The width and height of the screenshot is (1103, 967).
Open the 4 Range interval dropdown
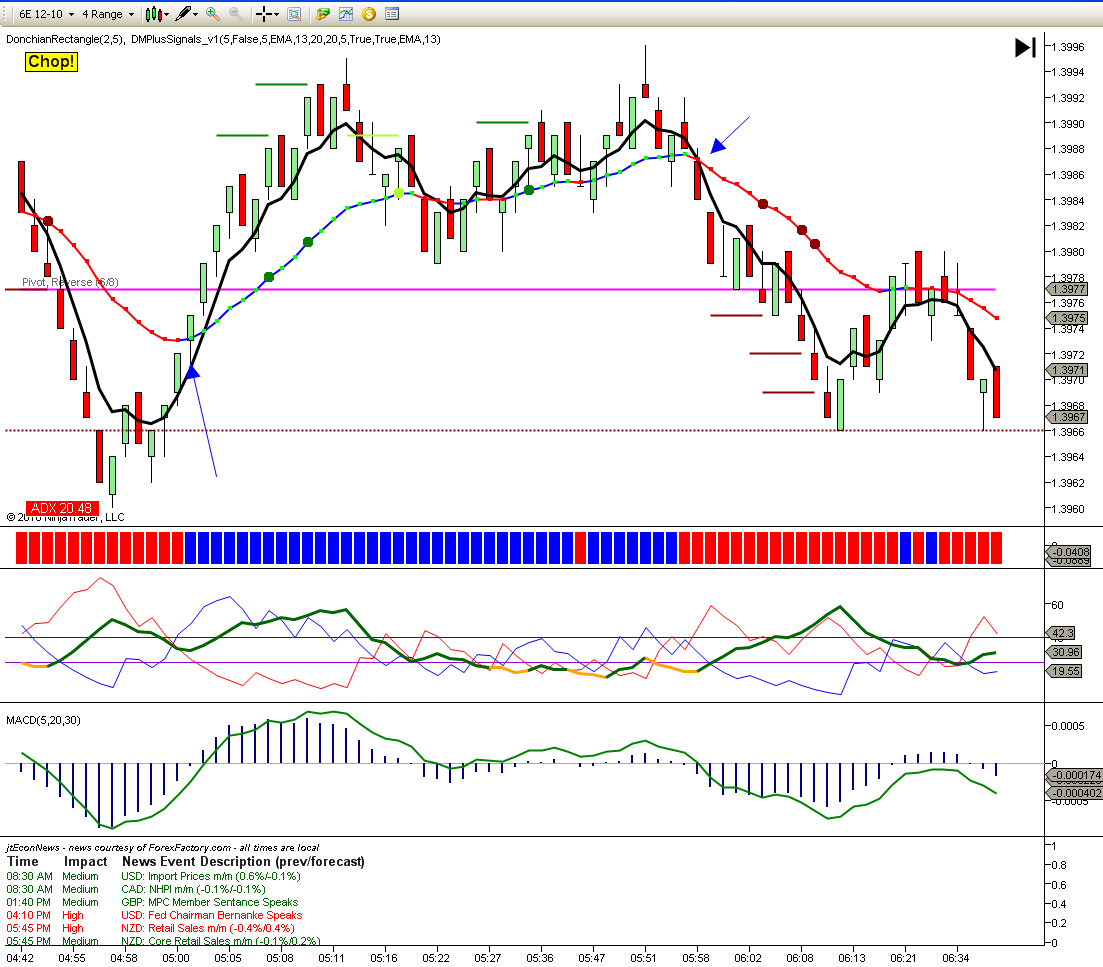[108, 14]
